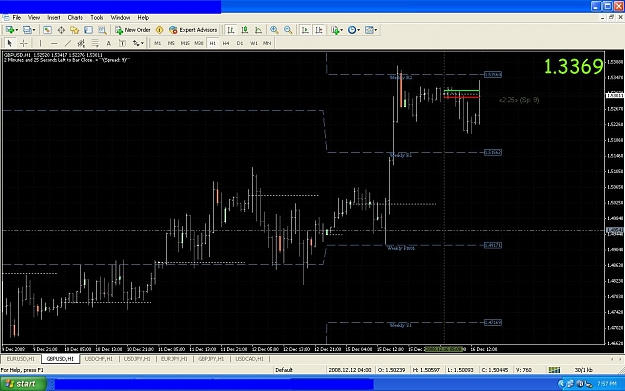625x391 pixels.
Task: Select the Text Label tool
Action: pos(122,43)
